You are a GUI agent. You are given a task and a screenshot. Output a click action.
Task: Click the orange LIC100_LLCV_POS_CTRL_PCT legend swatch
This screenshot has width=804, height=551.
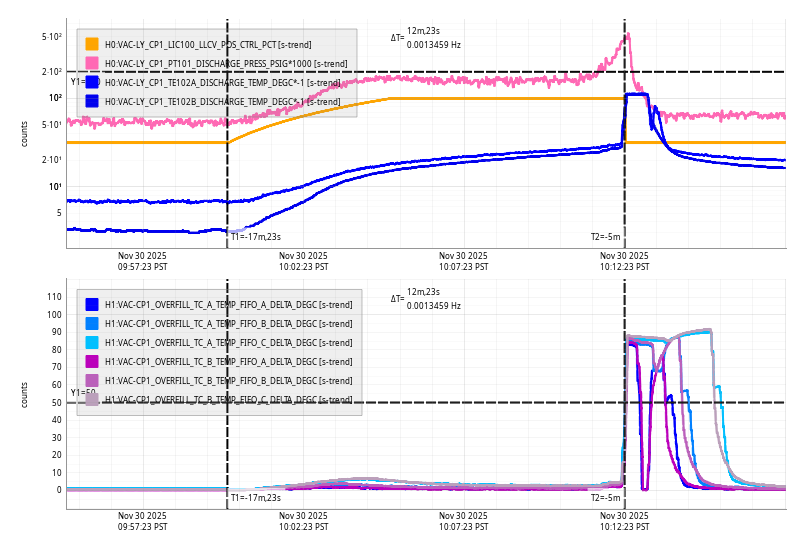tap(92, 44)
